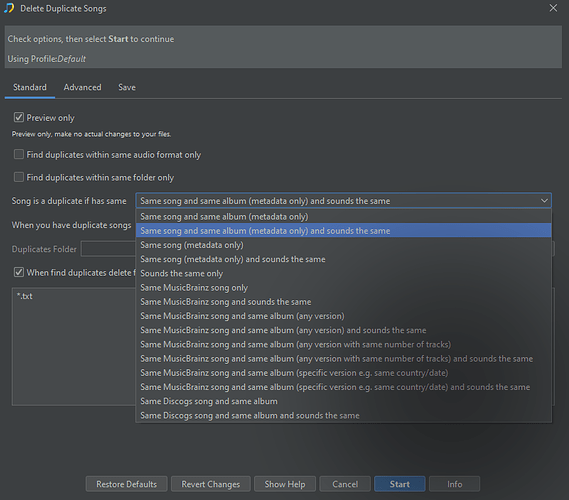Enable Find duplicates within same folder only
The height and width of the screenshot is (500, 569).
click(x=19, y=177)
